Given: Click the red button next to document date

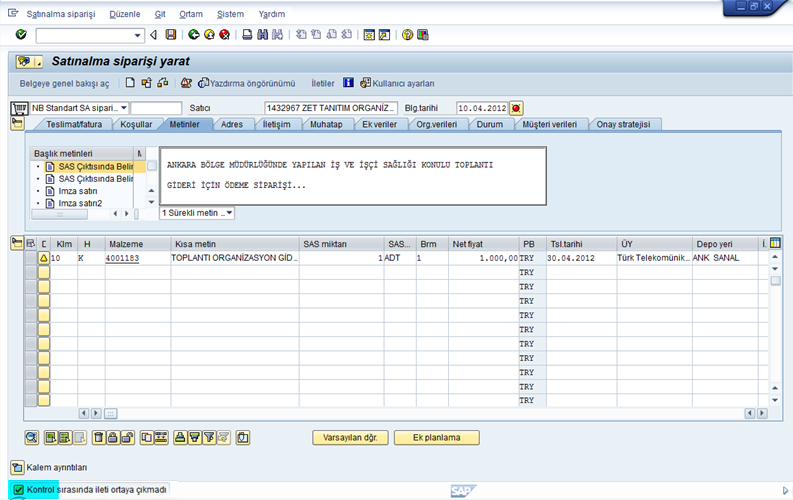Looking at the screenshot, I should pyautogui.click(x=516, y=108).
